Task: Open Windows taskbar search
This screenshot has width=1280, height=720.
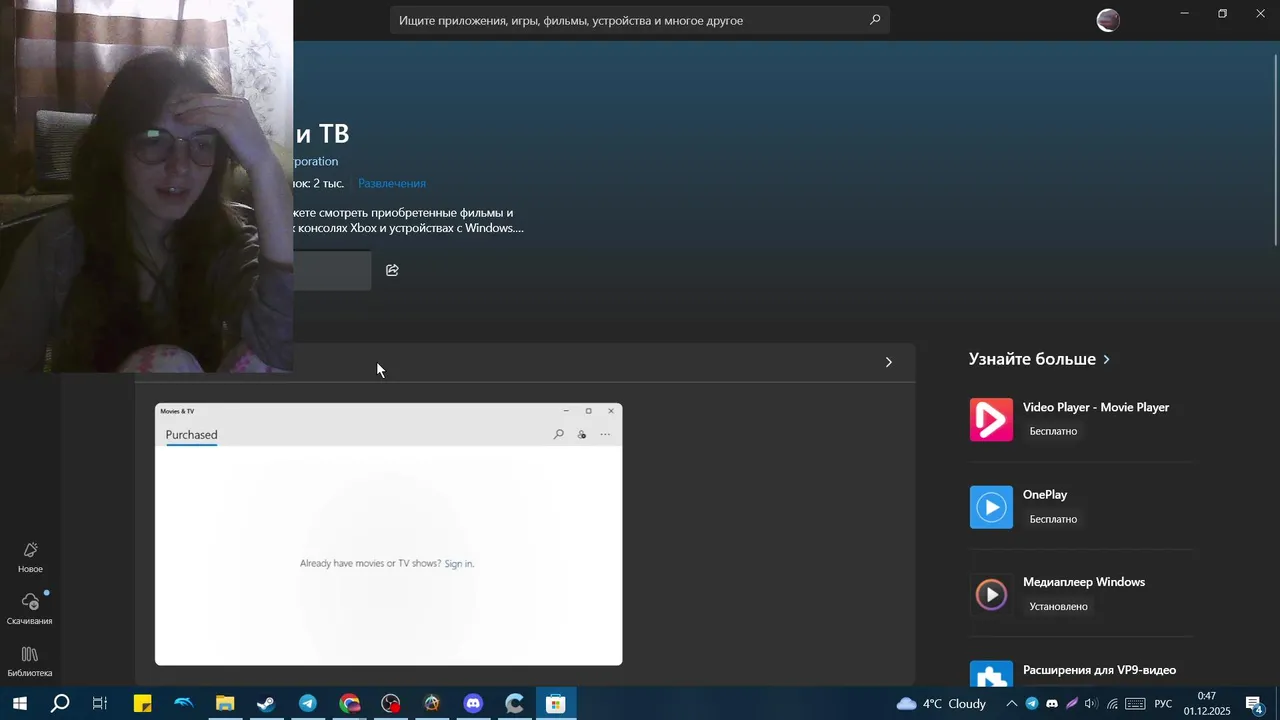Action: click(x=60, y=704)
